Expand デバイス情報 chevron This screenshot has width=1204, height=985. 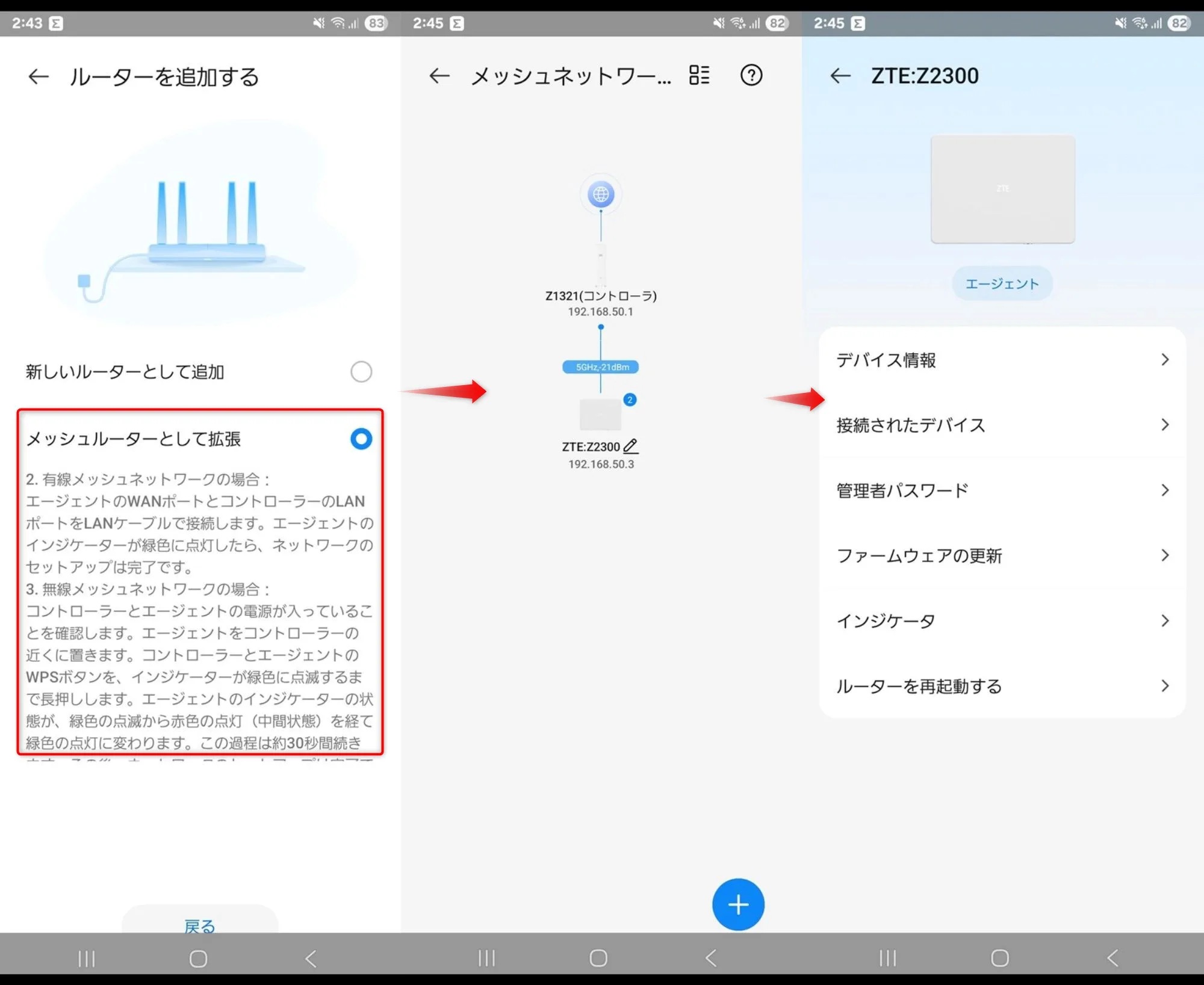coord(1164,360)
